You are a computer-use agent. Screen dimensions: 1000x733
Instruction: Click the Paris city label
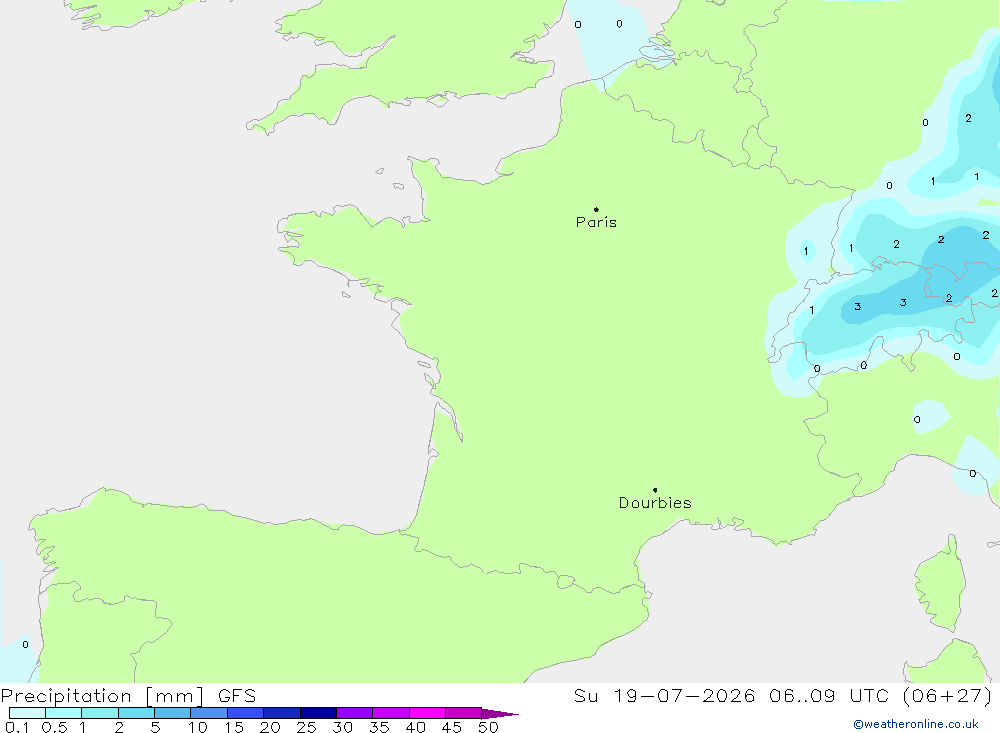click(596, 222)
